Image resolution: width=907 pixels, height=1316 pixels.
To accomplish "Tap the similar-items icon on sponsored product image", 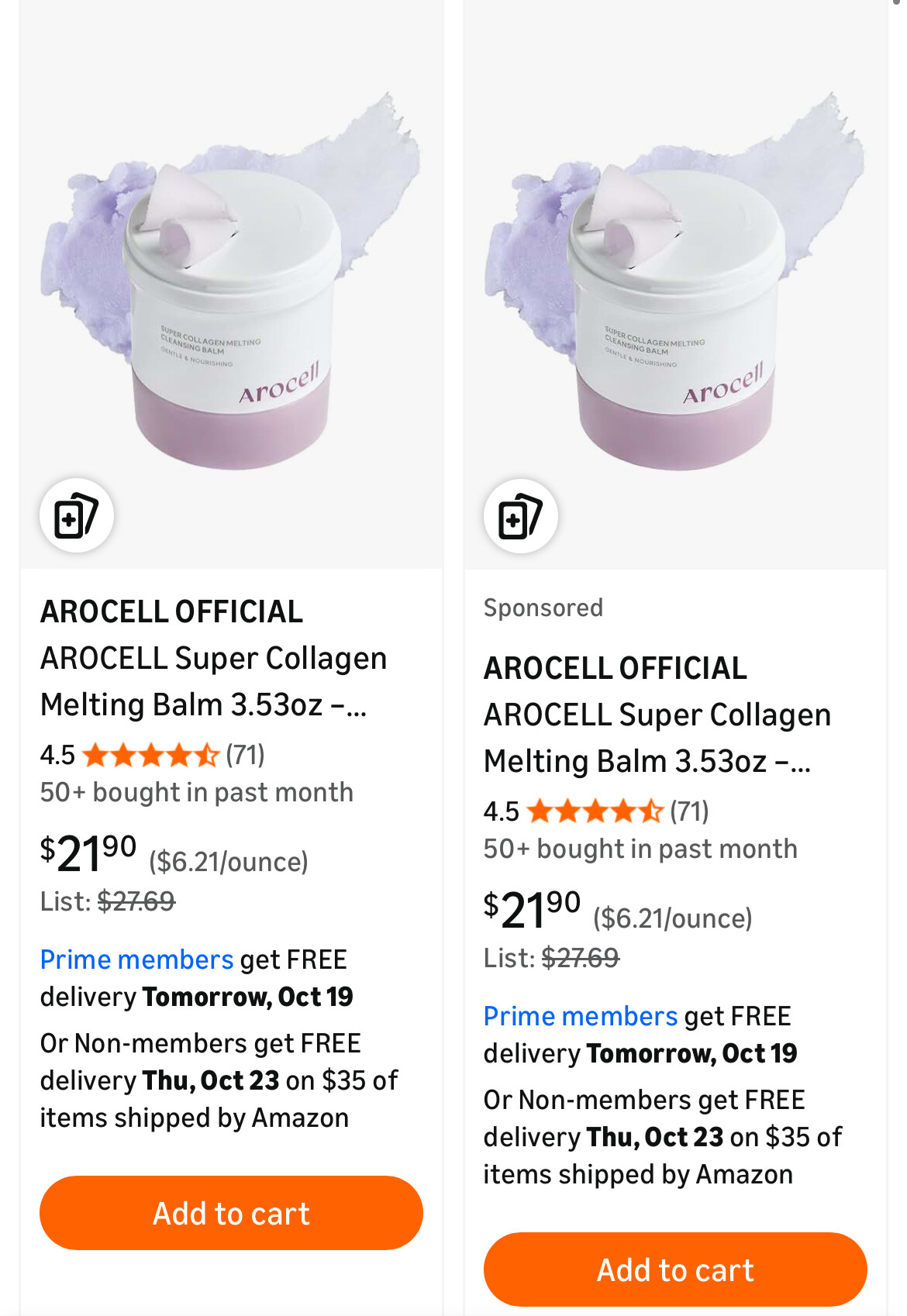I will (520, 516).
